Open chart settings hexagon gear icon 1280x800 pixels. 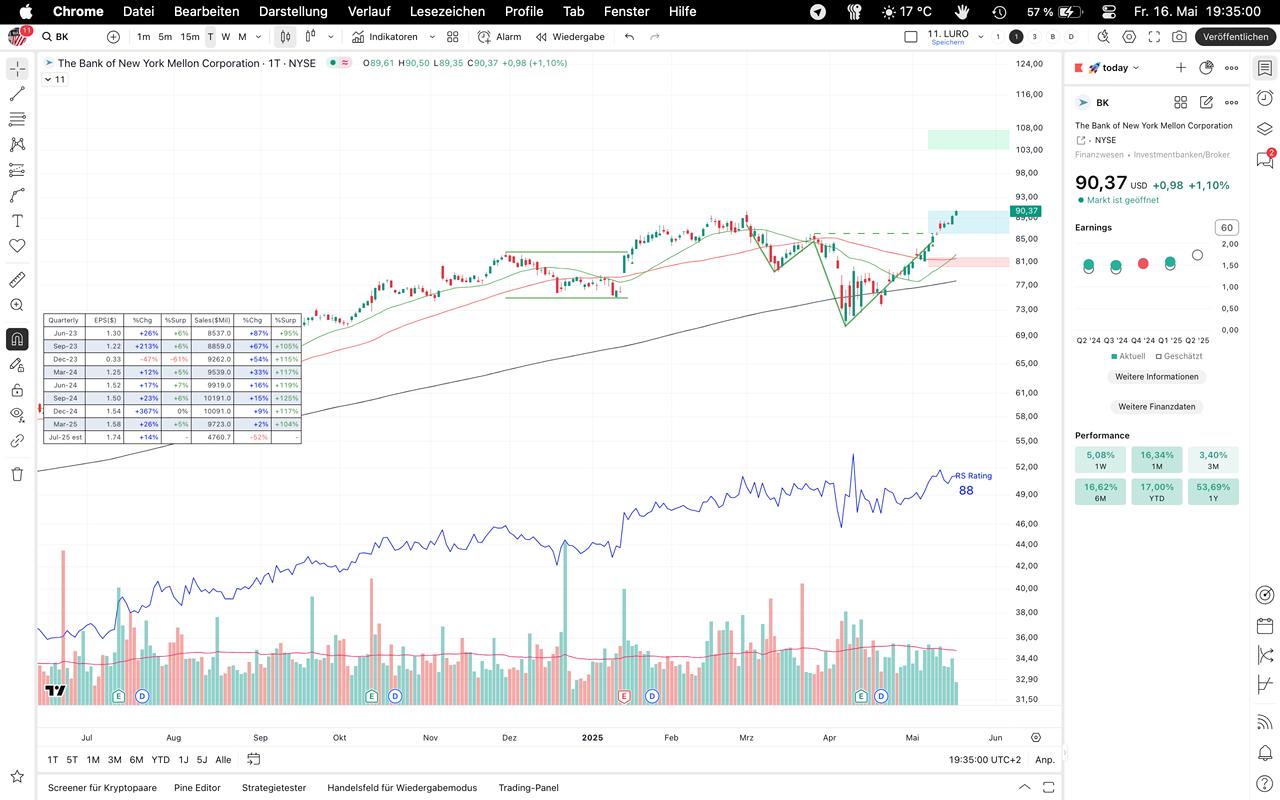tap(1129, 37)
